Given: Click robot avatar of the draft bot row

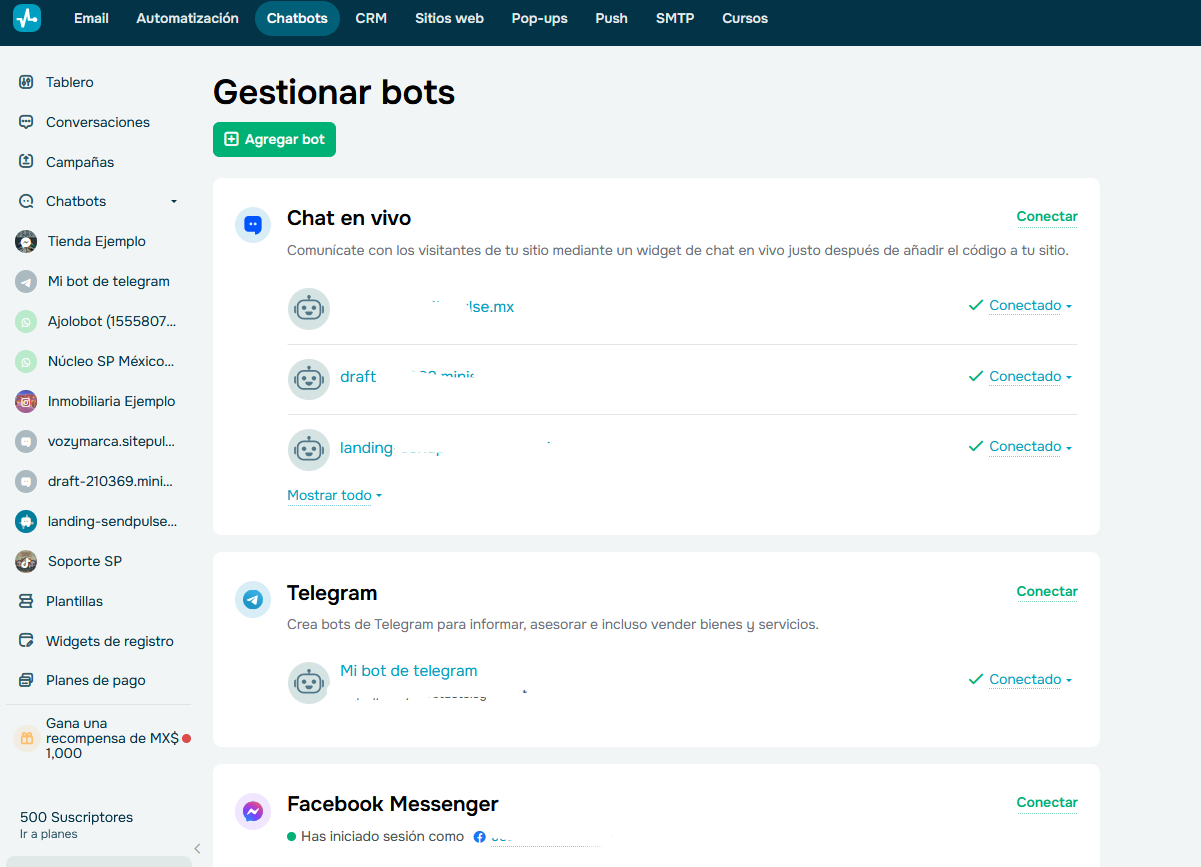Looking at the screenshot, I should click(309, 379).
